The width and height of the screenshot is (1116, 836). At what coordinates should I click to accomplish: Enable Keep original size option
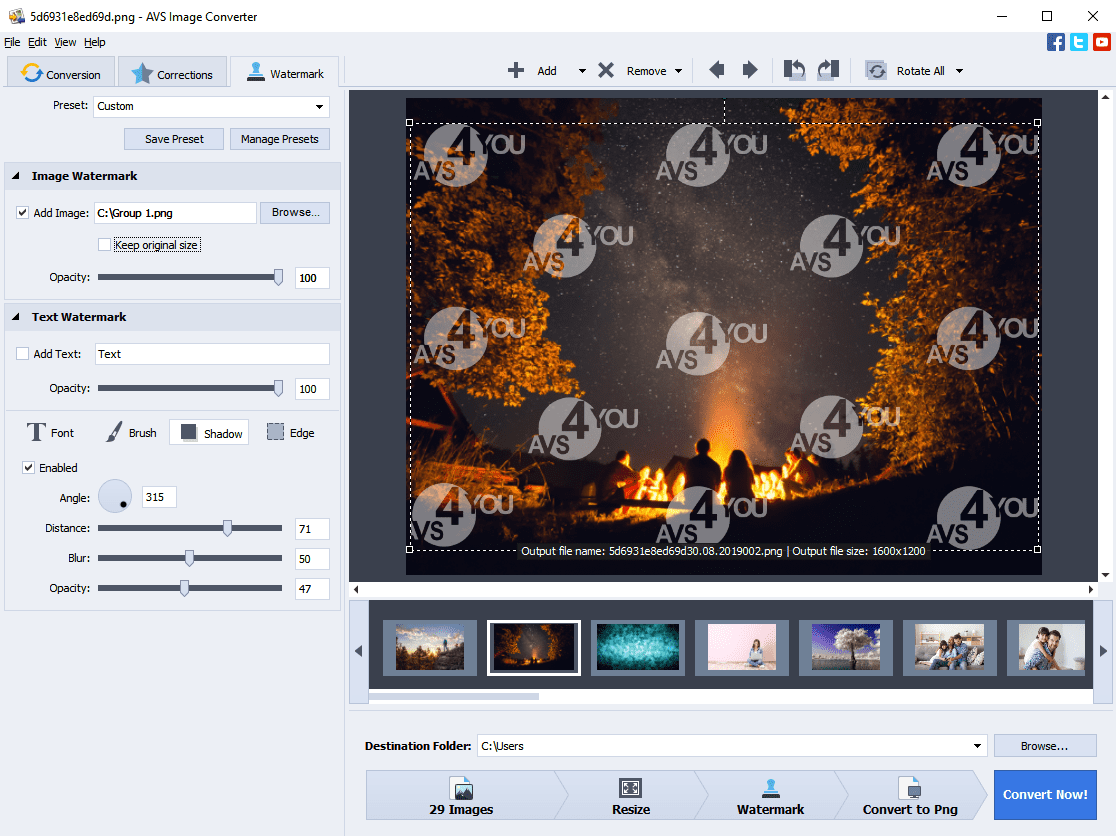coord(104,245)
